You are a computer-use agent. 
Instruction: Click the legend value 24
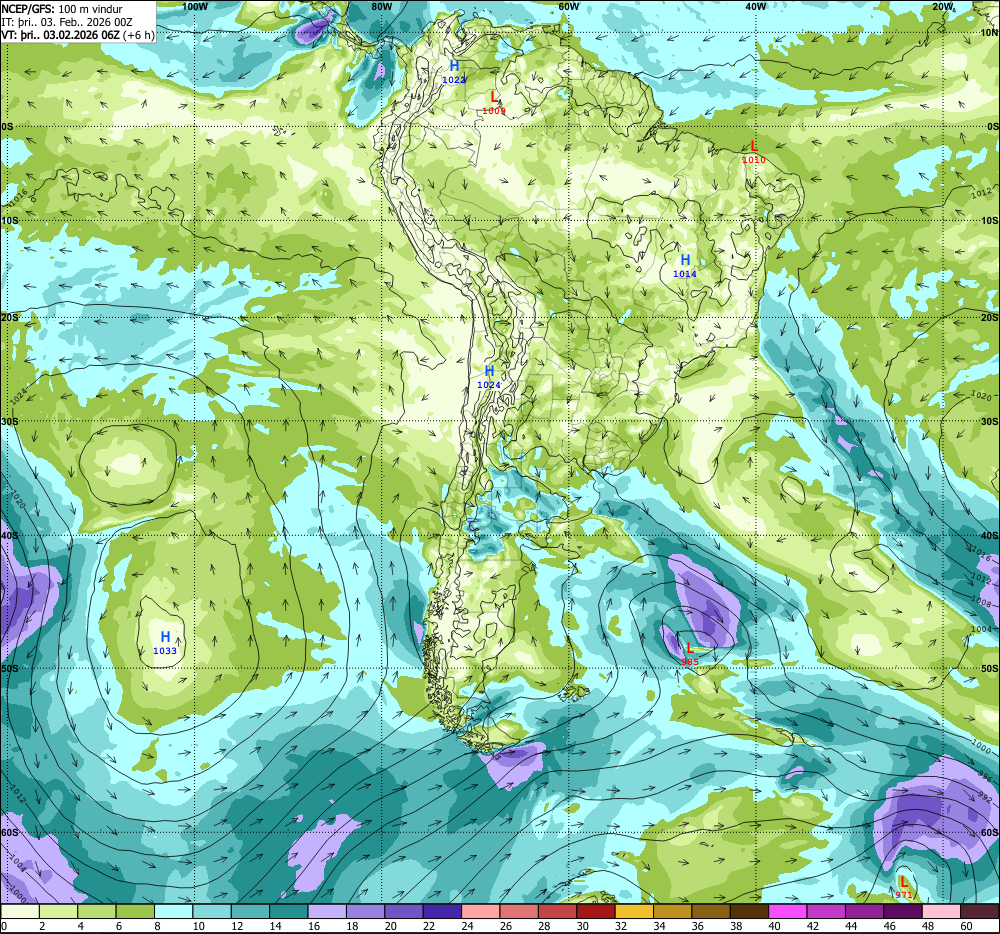click(x=467, y=926)
